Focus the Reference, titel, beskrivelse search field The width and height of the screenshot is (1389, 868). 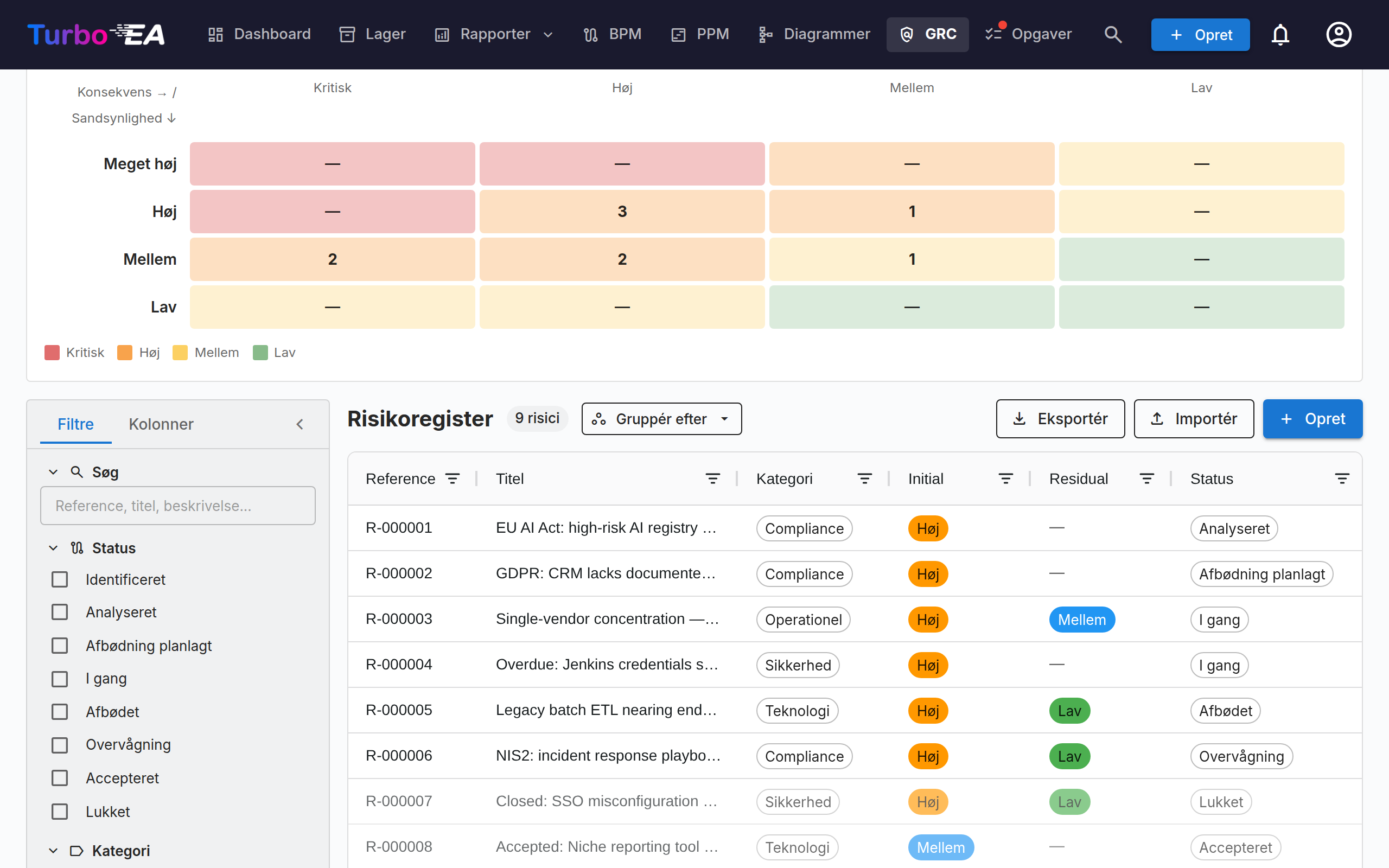tap(178, 506)
